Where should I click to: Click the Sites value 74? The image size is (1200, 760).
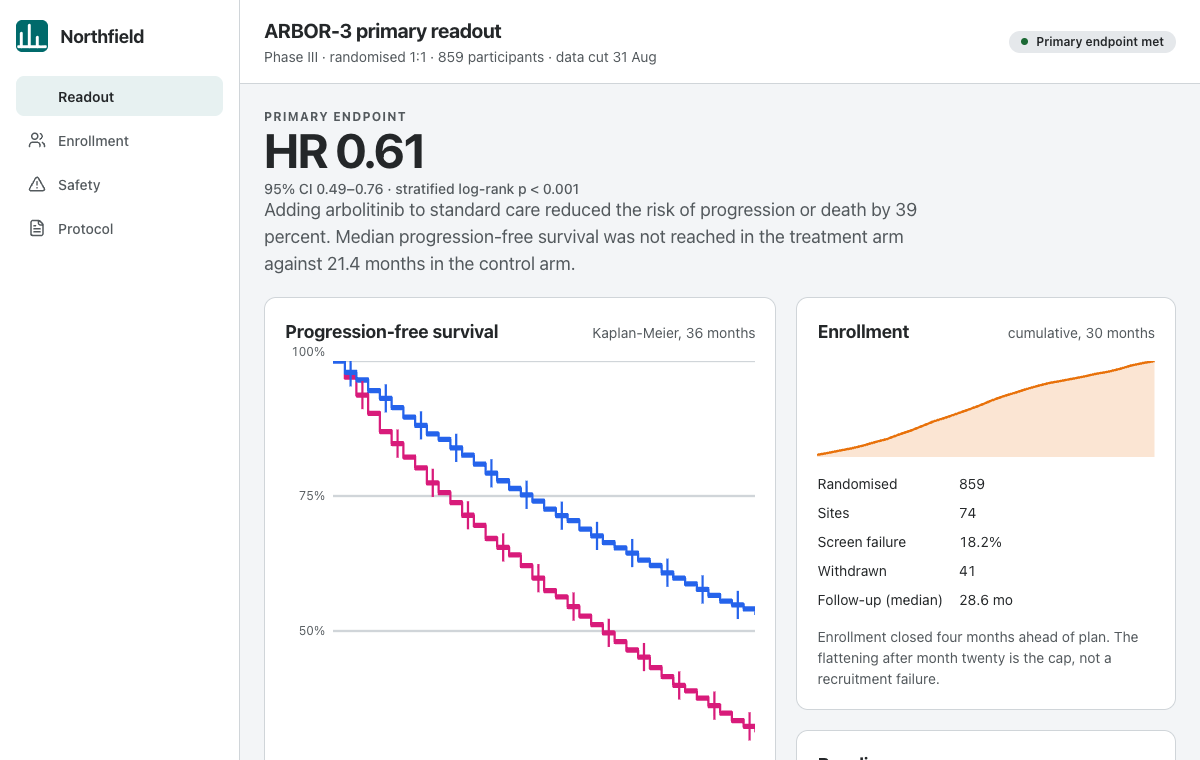968,513
